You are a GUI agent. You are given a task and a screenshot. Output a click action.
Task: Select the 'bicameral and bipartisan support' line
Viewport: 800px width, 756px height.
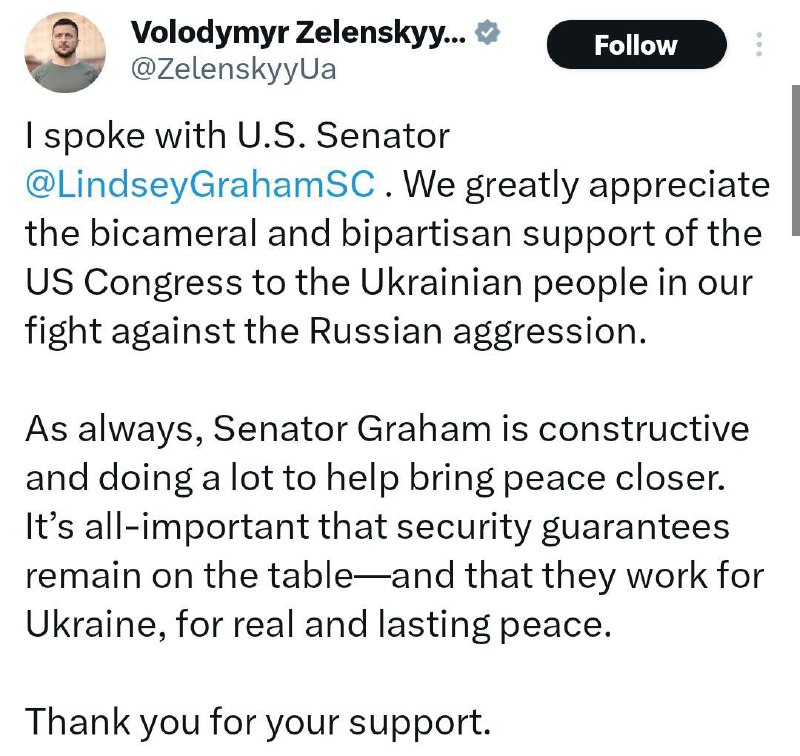point(393,234)
